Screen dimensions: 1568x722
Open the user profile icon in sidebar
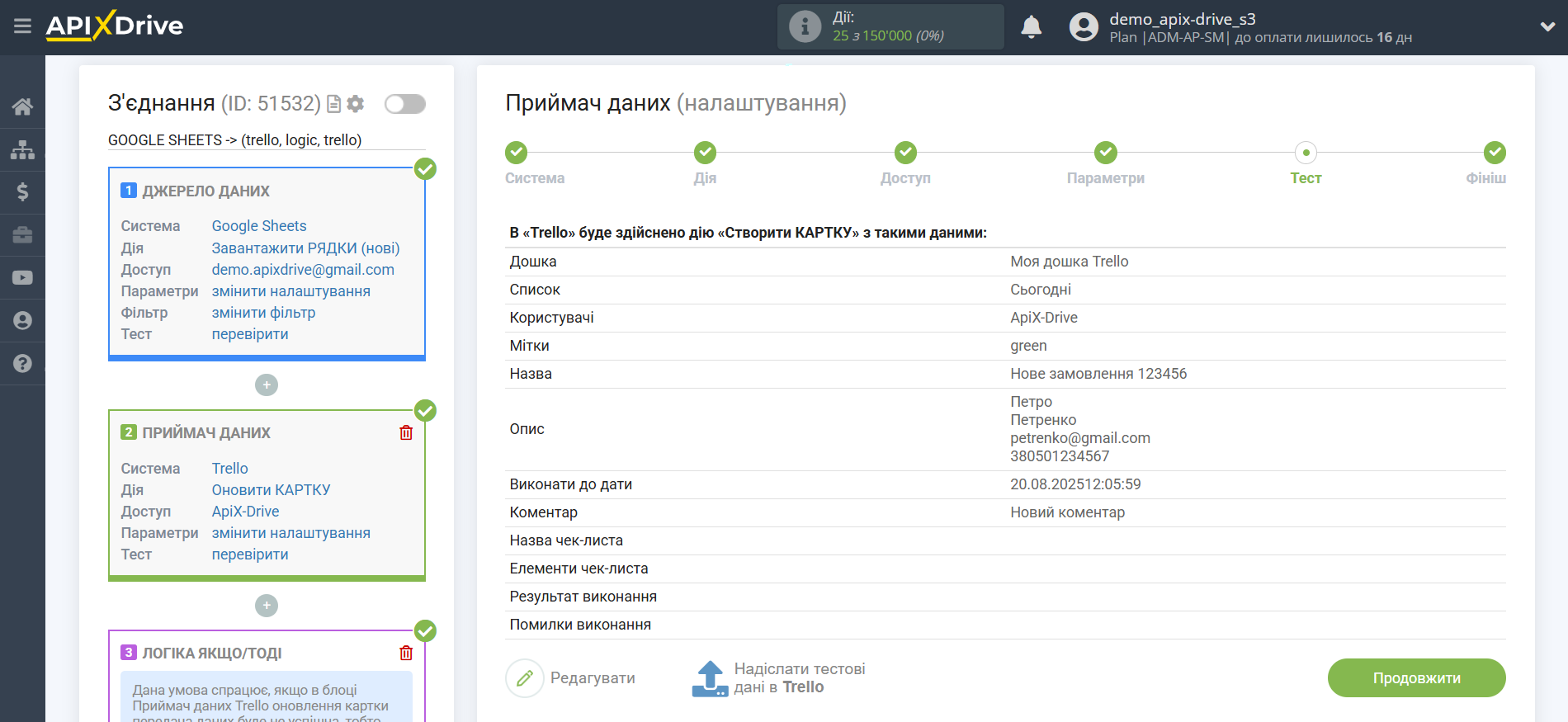click(x=22, y=321)
